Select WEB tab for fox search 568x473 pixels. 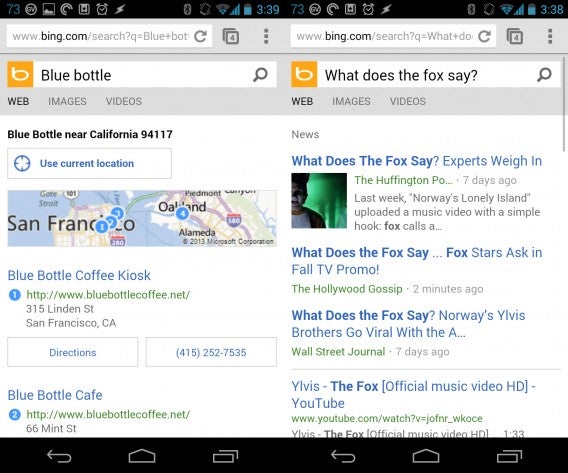(302, 101)
